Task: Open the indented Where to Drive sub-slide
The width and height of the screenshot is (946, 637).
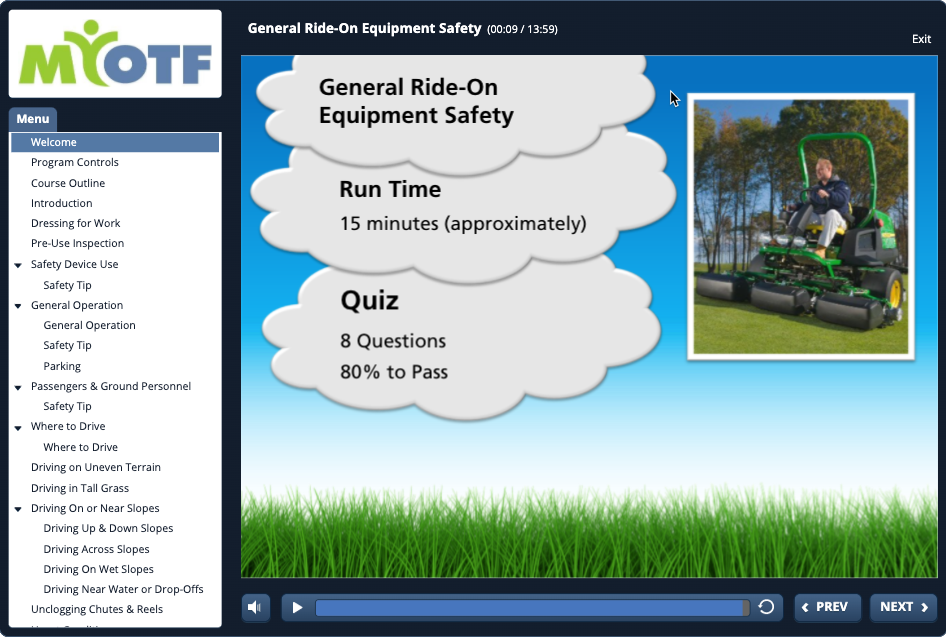Action: [x=81, y=447]
